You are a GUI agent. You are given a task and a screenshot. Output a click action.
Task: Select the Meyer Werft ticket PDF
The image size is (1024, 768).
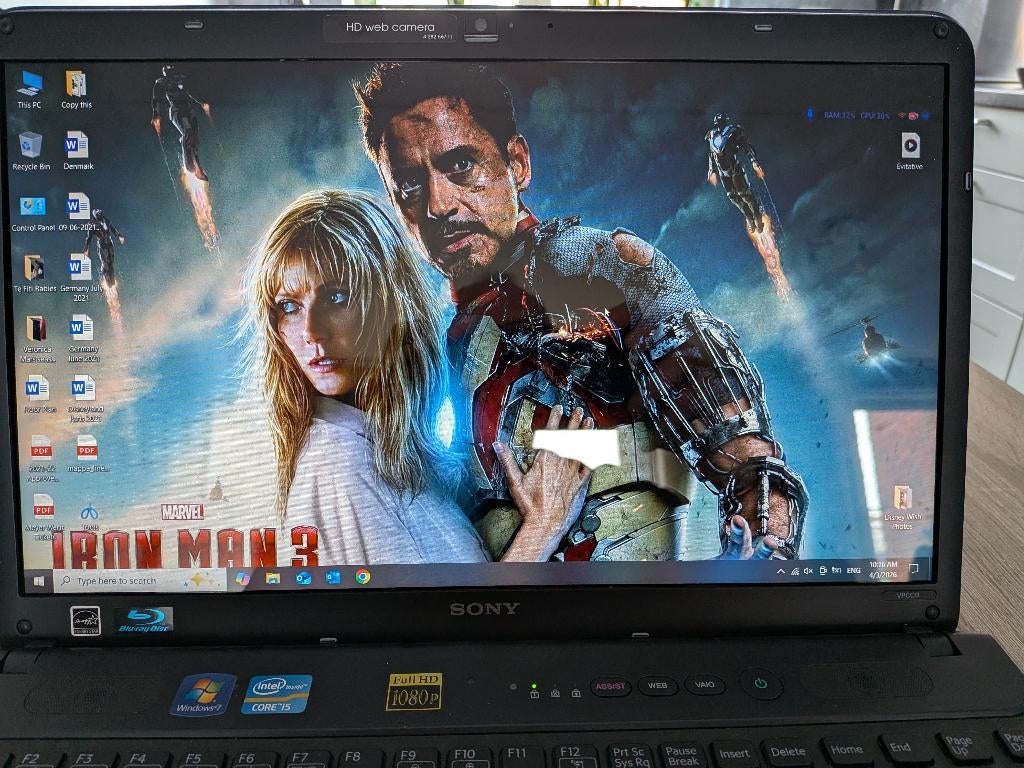[x=44, y=517]
